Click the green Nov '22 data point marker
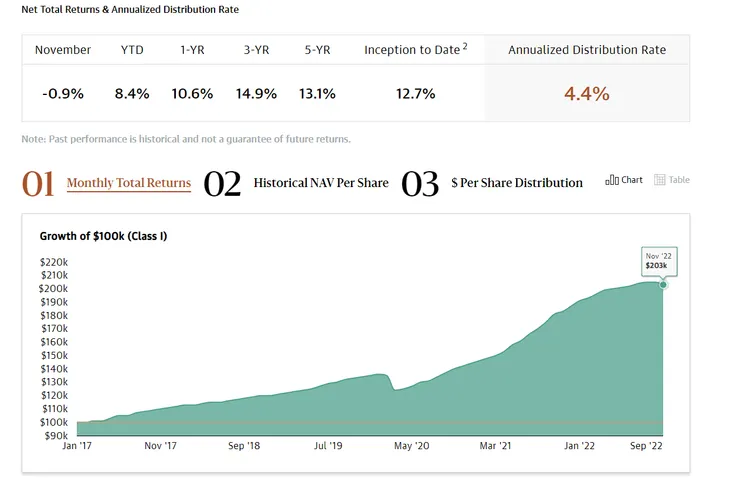740x479 pixels. tap(663, 285)
